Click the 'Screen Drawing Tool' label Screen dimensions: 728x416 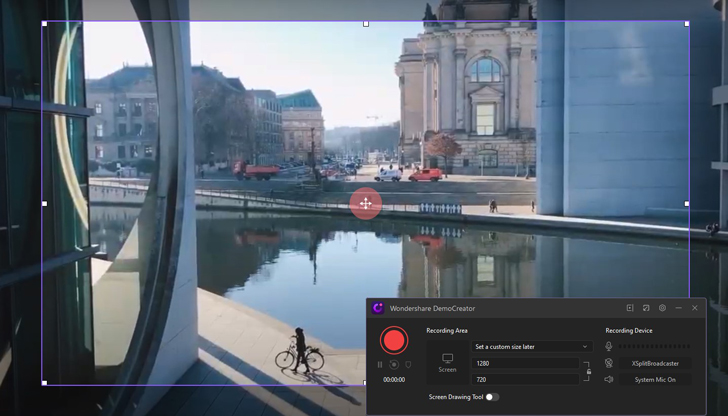[455, 397]
